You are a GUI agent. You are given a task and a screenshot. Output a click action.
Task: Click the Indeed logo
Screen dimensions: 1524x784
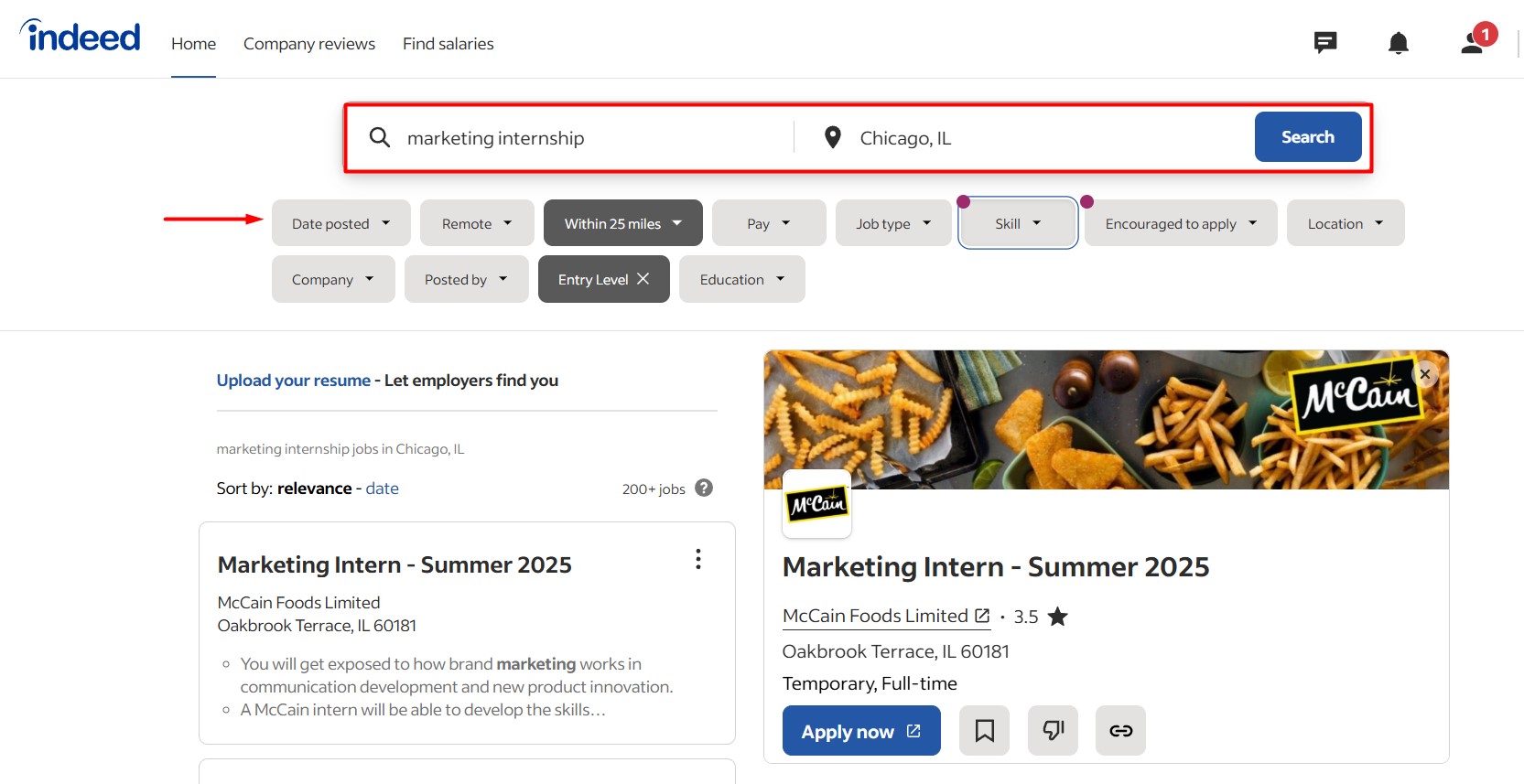coord(81,36)
